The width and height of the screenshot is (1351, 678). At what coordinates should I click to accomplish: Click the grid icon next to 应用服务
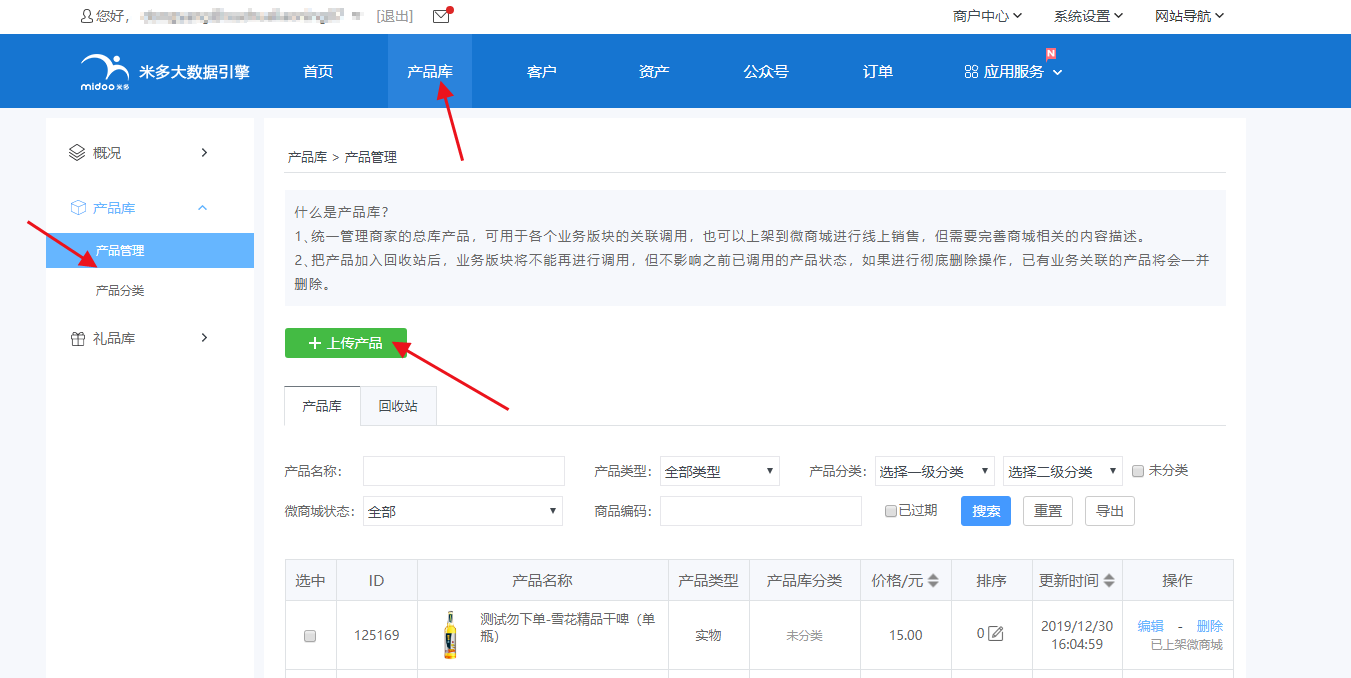971,72
